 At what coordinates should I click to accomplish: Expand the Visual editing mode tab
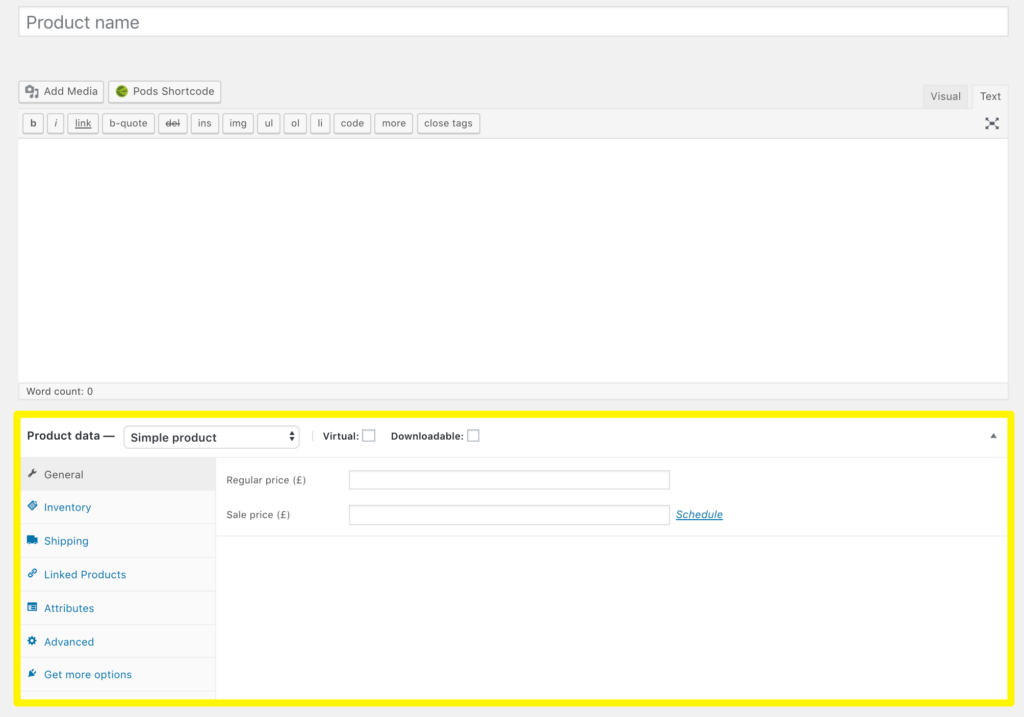point(945,96)
